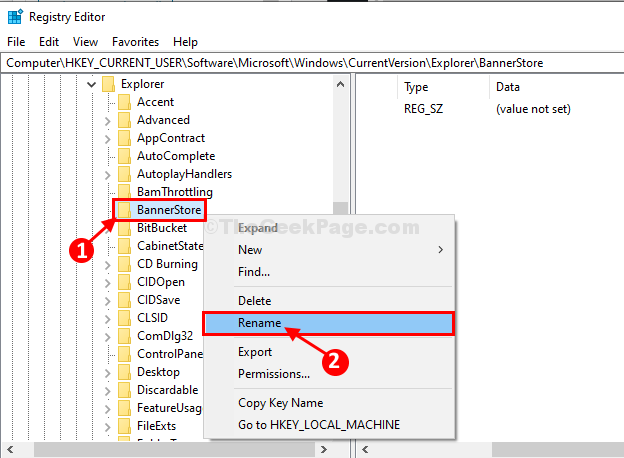This screenshot has height=458, width=624.
Task: Click the Type column header
Action: [416, 87]
